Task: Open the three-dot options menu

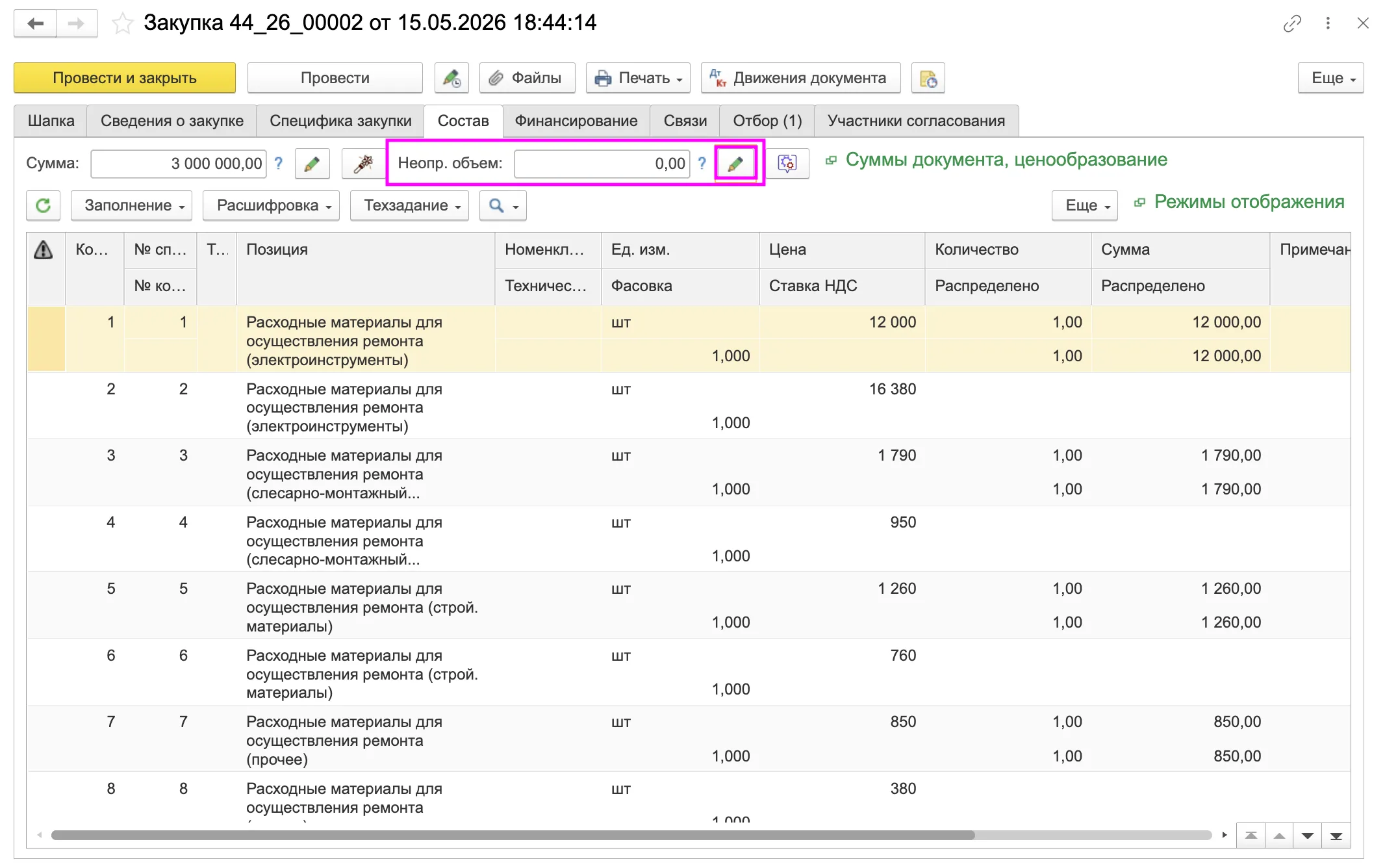Action: 1328,23
